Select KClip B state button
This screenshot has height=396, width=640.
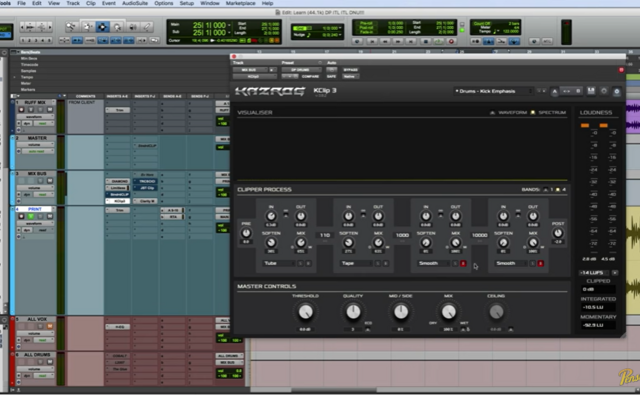pos(578,91)
